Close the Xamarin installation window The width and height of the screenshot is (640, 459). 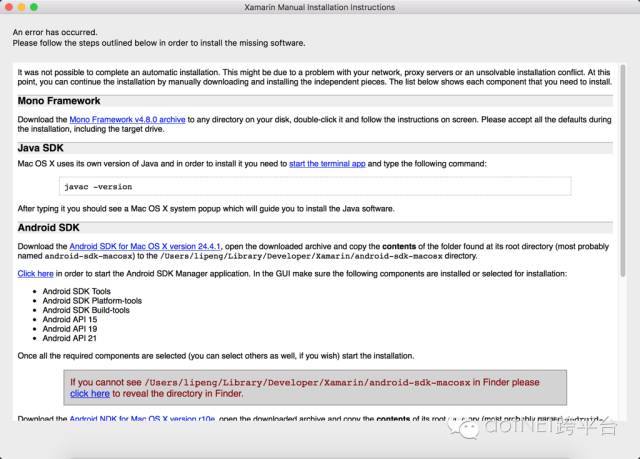pos(9,7)
